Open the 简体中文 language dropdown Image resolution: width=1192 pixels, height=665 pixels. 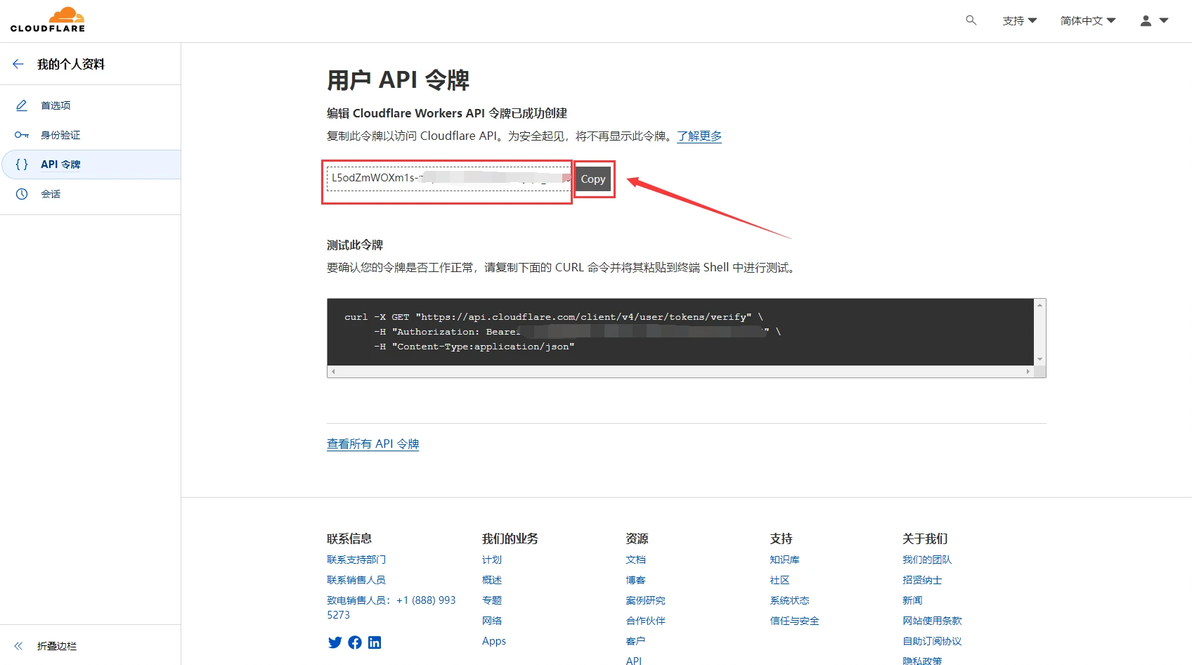point(1088,21)
